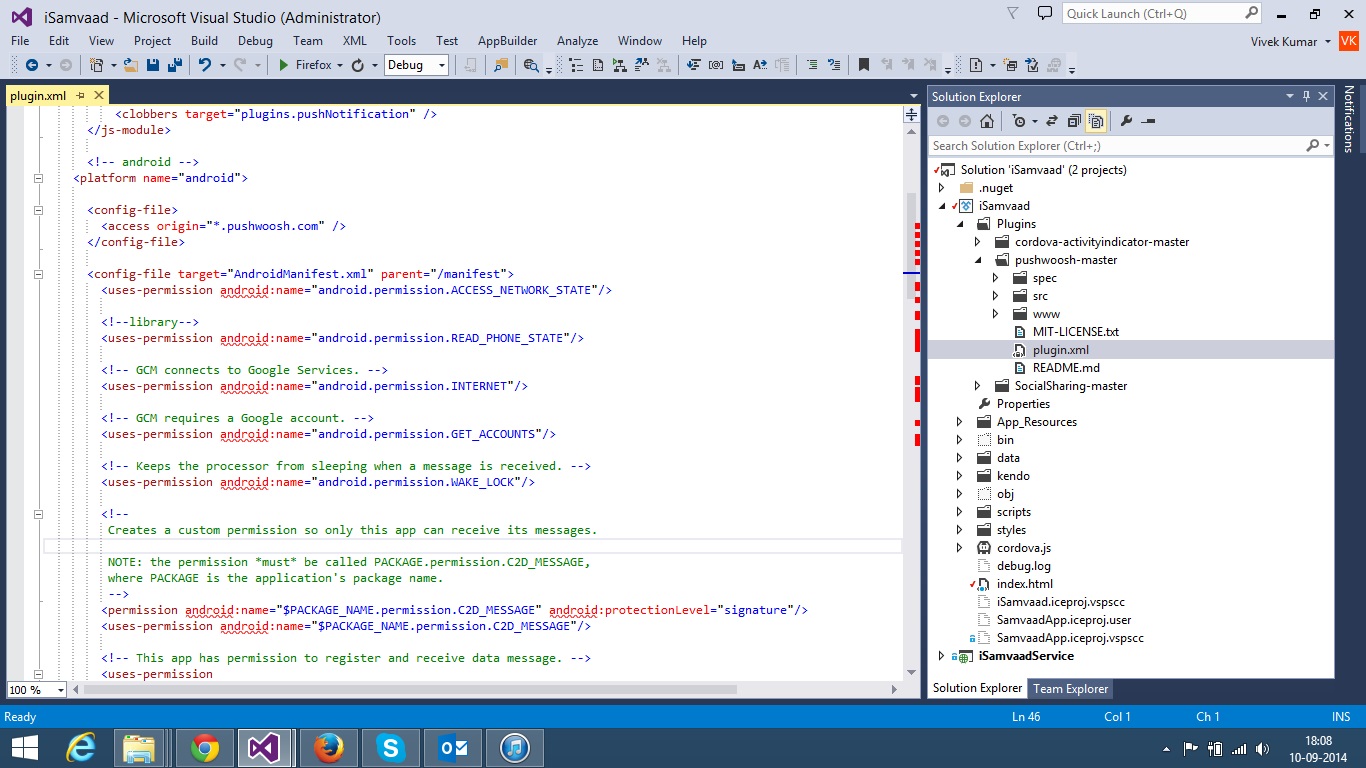Click the Navigate Backward toolbar icon
This screenshot has width=1366, height=768.
coord(32,65)
